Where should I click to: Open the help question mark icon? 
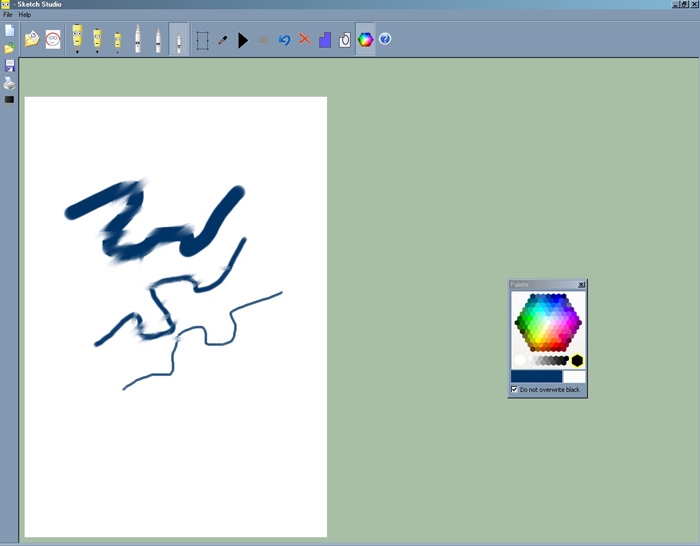pyautogui.click(x=385, y=39)
